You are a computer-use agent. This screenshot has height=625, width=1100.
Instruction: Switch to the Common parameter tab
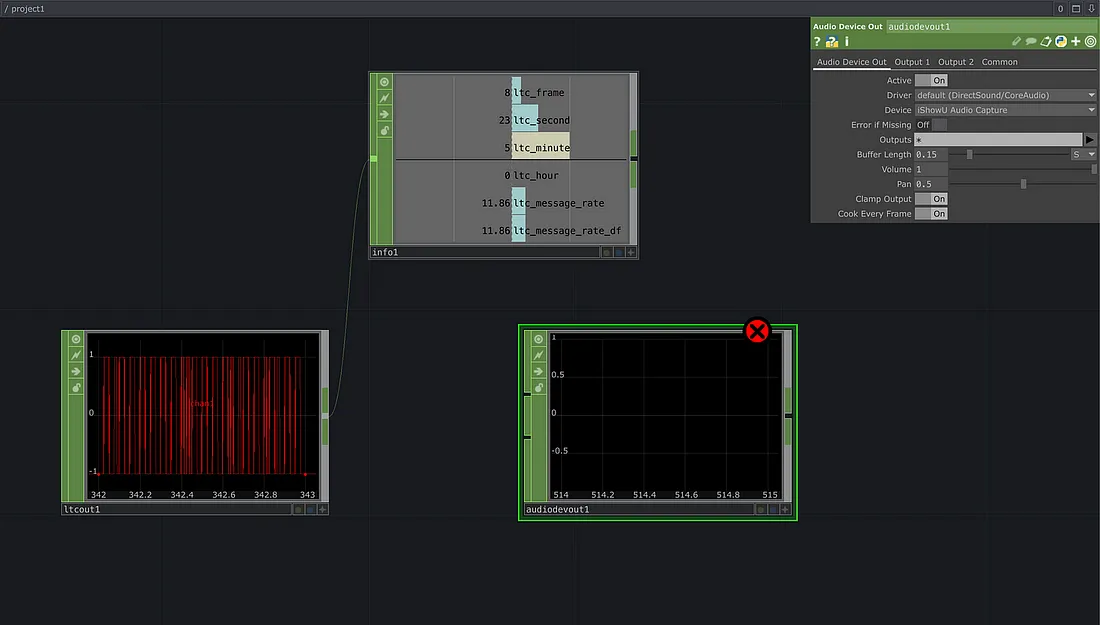click(x=999, y=62)
